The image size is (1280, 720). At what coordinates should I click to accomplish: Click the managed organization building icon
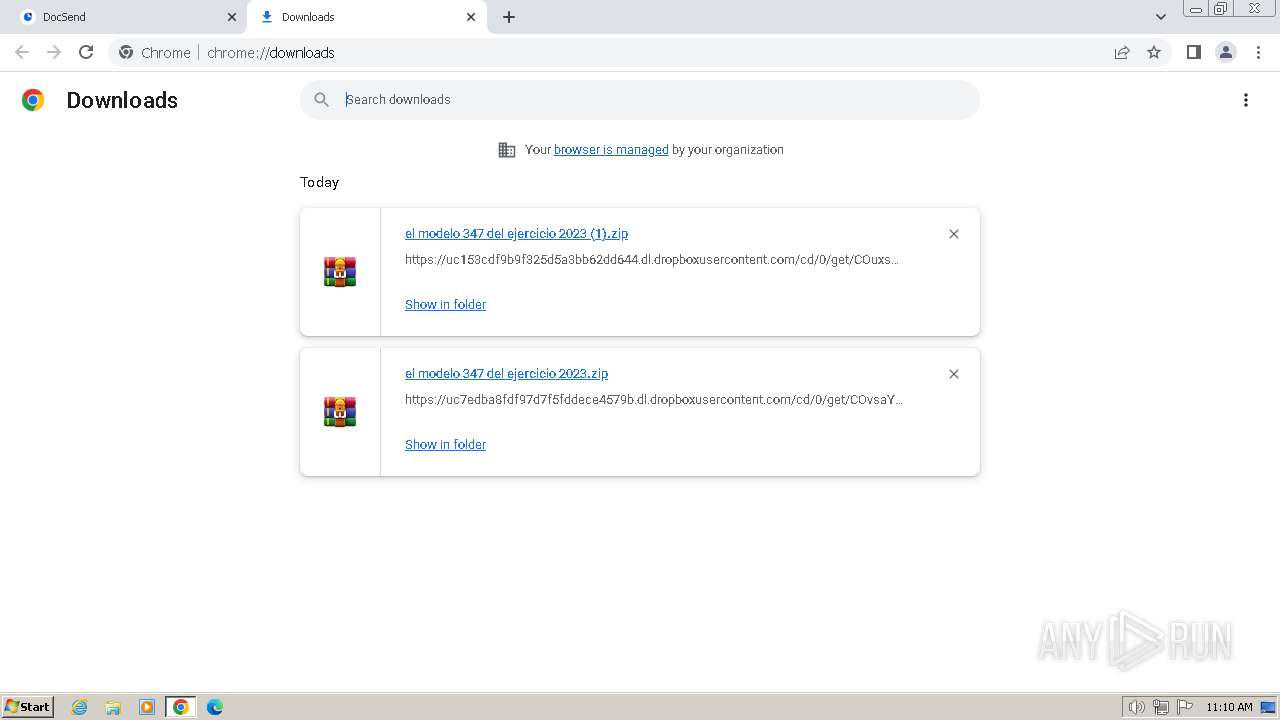[507, 150]
